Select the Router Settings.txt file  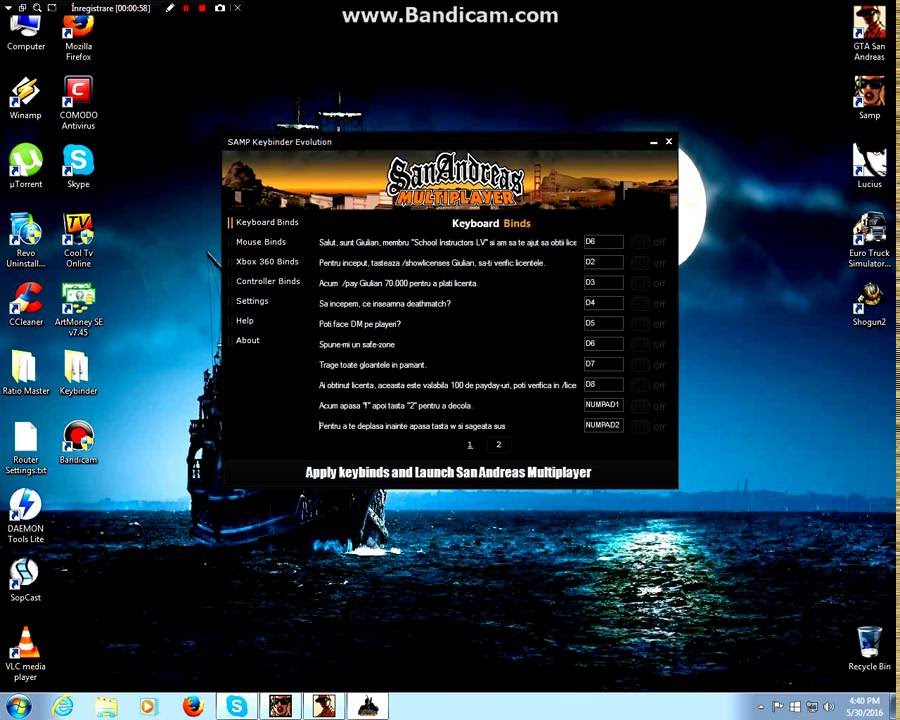tap(25, 448)
